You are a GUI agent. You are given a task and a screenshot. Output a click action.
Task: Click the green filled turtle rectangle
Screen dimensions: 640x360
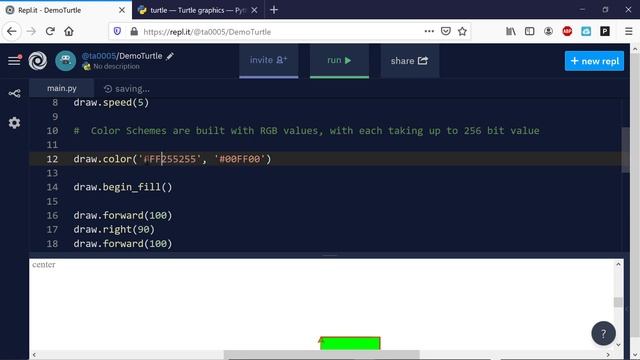point(350,343)
